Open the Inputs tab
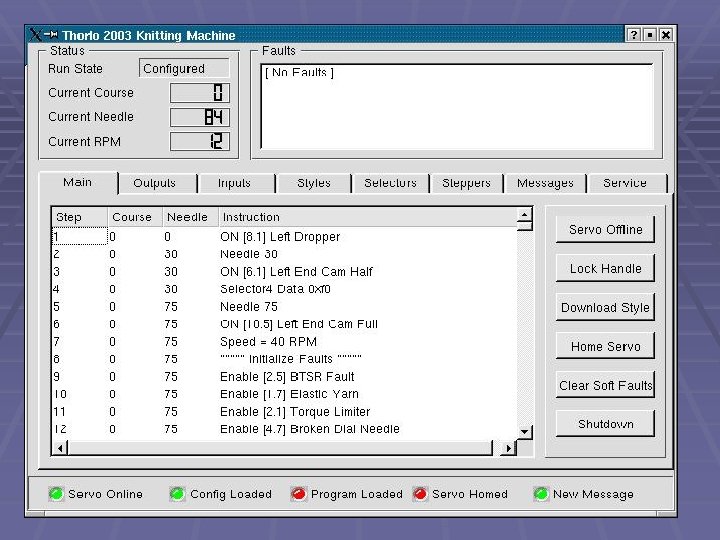720x540 pixels. point(234,183)
